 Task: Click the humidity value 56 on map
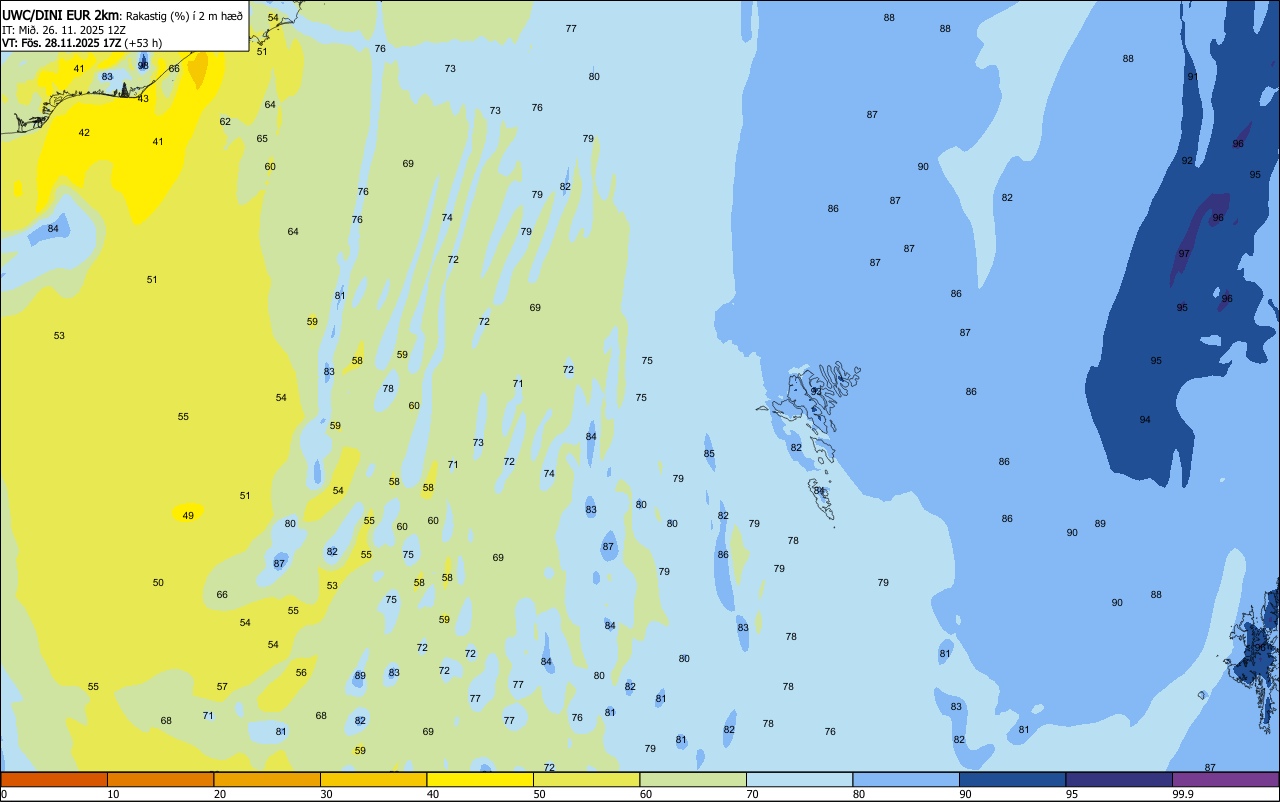click(x=301, y=673)
